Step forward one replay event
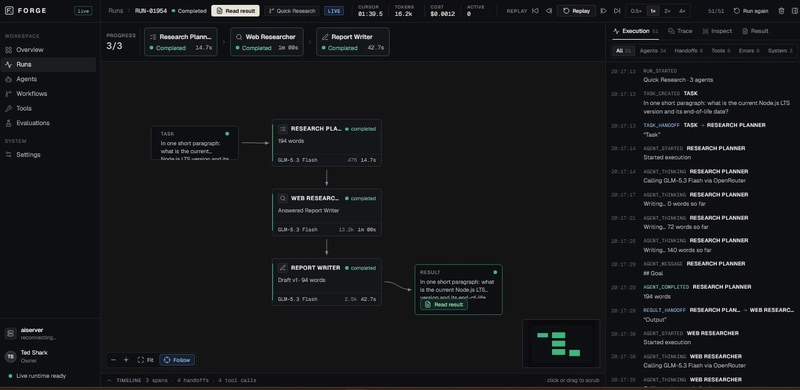This screenshot has height=390, width=800. coord(604,11)
